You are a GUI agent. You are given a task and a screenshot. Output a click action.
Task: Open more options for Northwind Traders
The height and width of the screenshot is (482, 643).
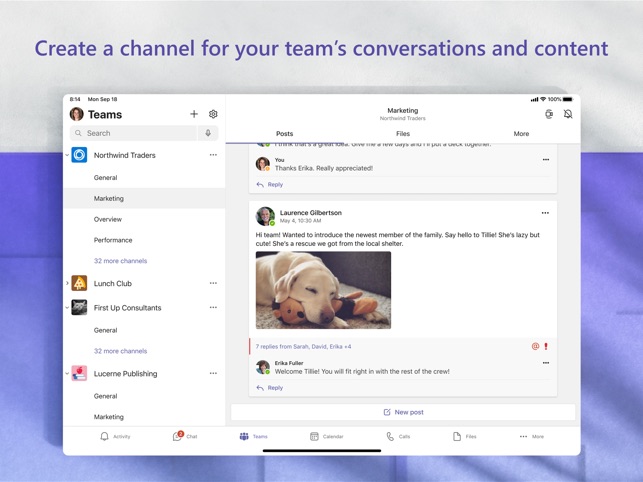[x=213, y=155]
